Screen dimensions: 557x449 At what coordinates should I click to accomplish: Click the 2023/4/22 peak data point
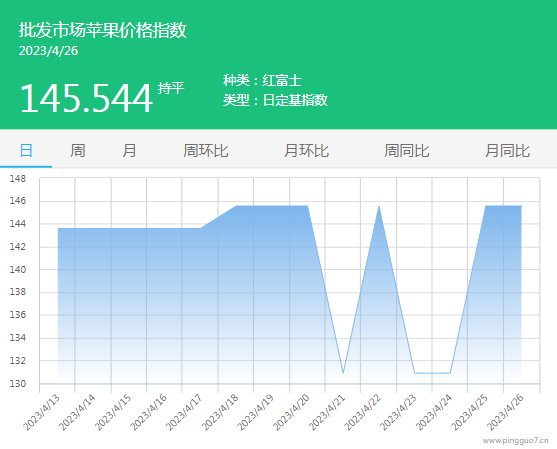[379, 206]
